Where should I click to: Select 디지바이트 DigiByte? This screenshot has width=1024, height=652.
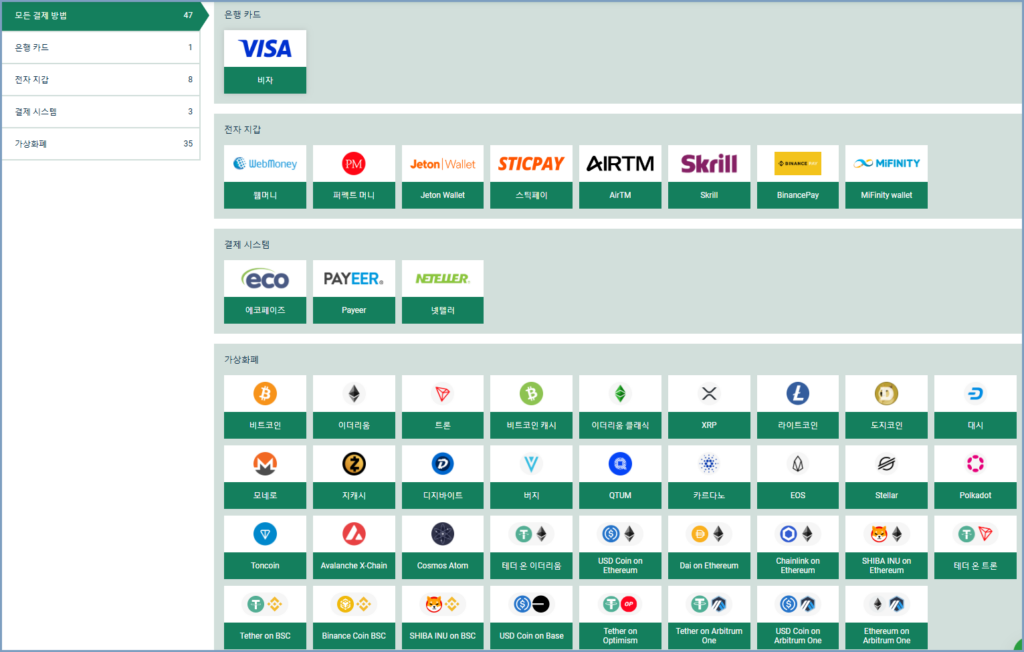[442, 477]
